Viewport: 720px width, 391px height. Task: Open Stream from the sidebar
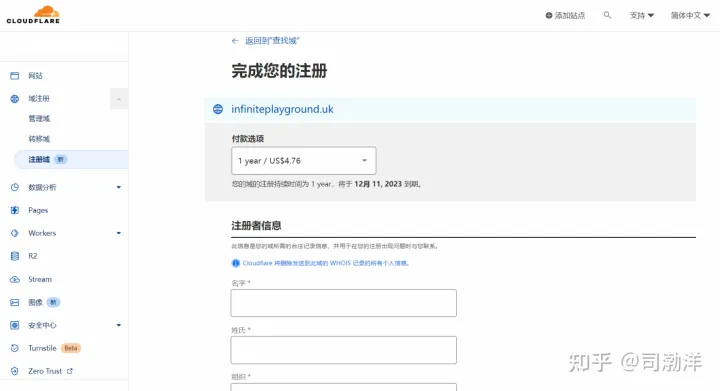click(x=40, y=279)
